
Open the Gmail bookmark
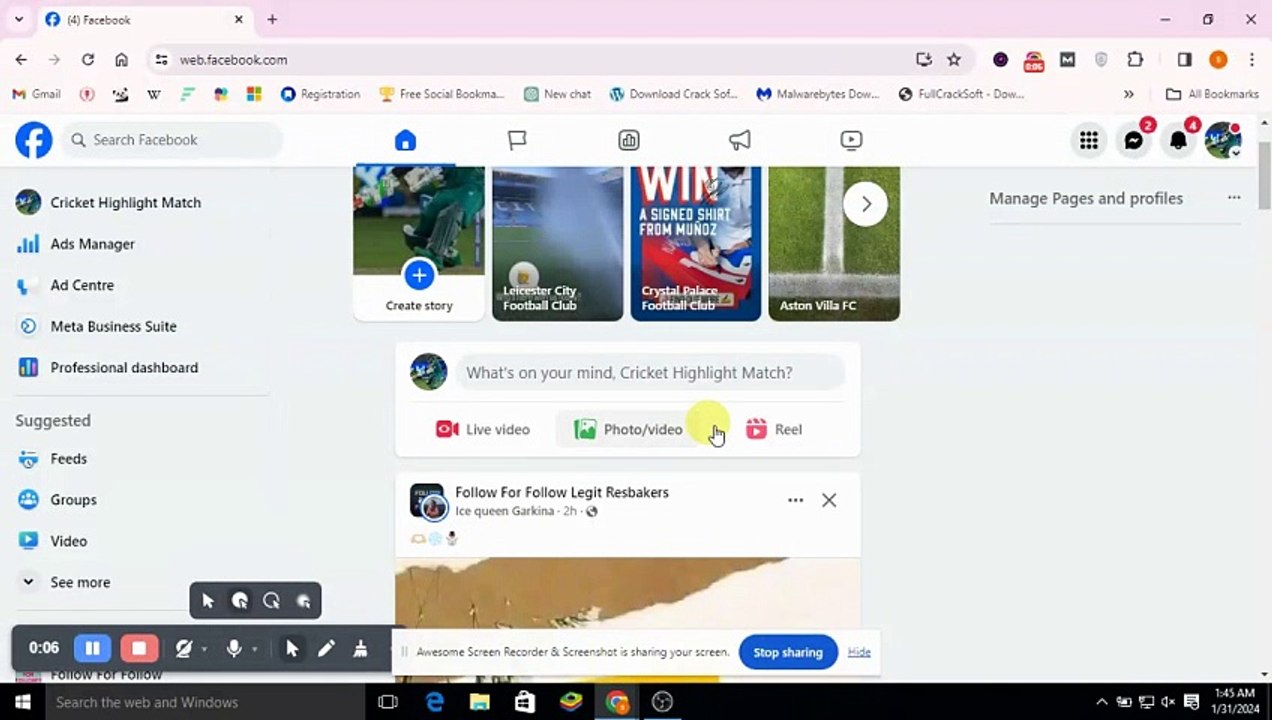click(36, 94)
